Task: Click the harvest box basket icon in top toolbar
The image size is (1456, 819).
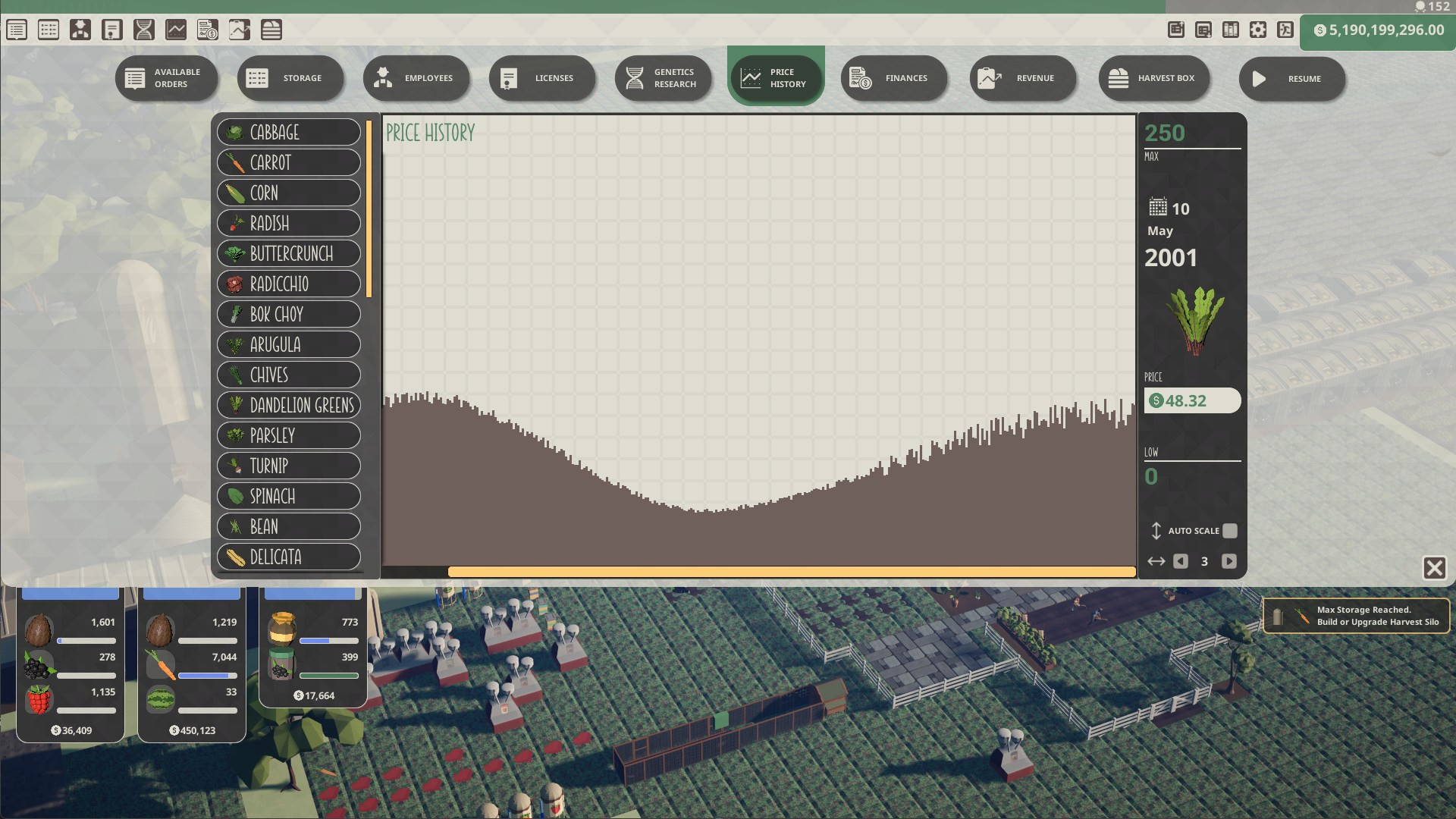Action: [x=271, y=30]
